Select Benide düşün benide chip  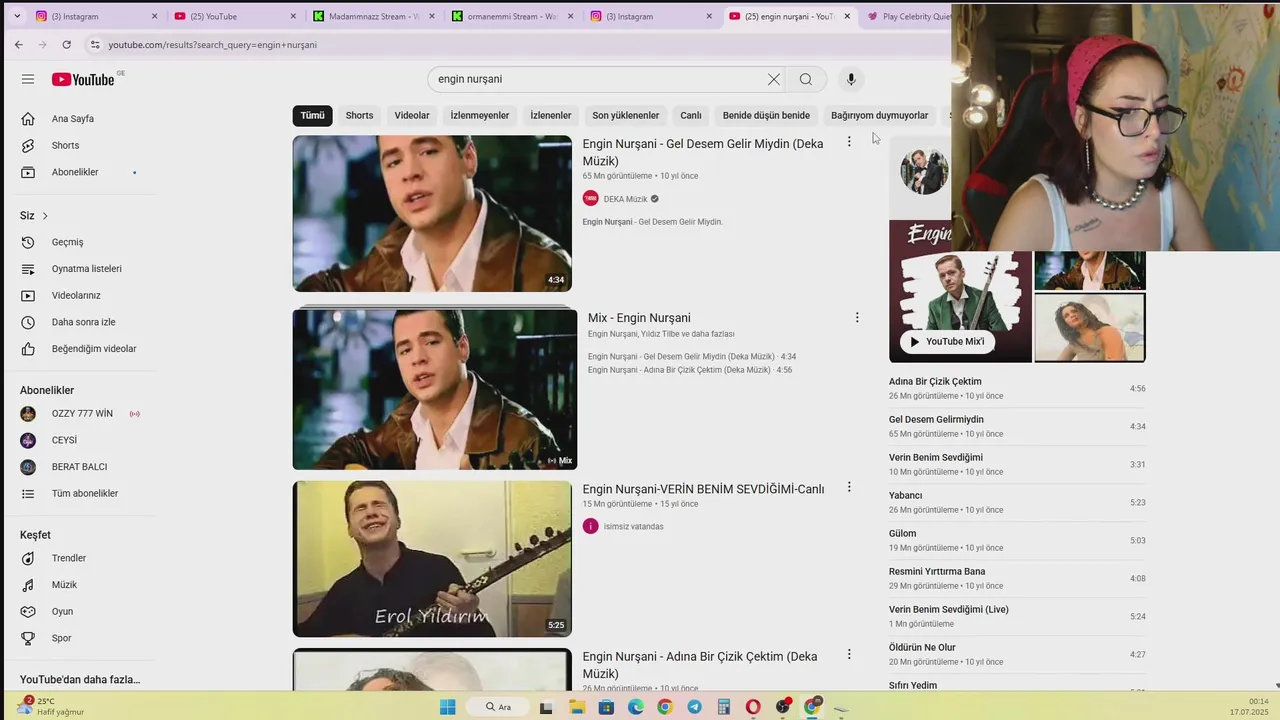coord(766,116)
